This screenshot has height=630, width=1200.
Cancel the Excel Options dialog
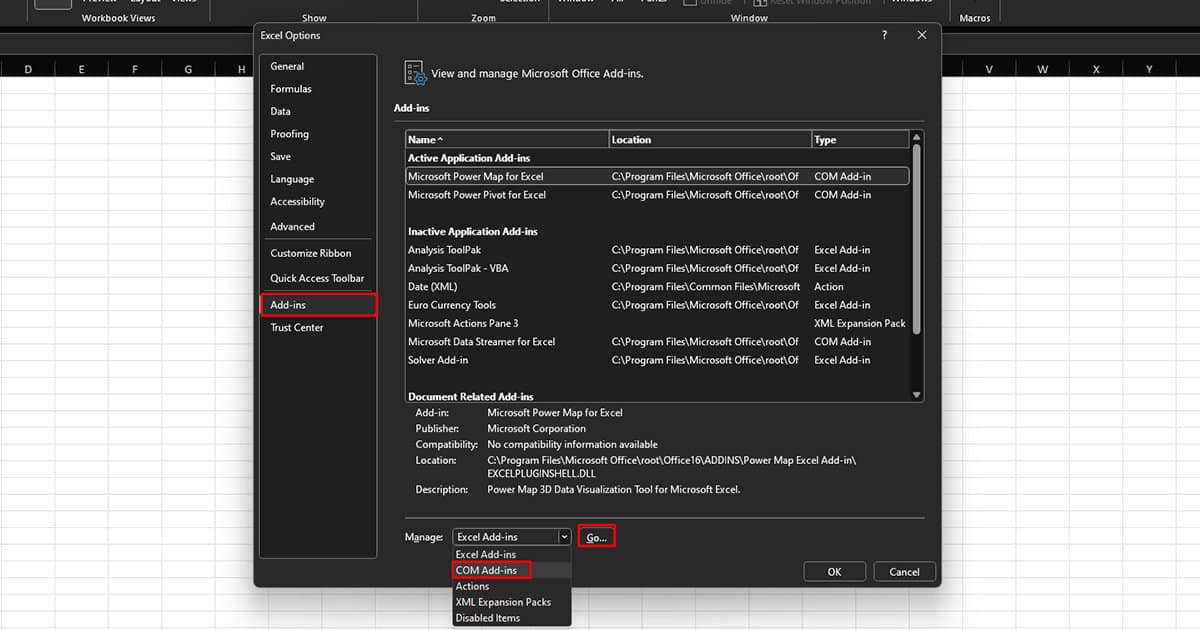[903, 571]
